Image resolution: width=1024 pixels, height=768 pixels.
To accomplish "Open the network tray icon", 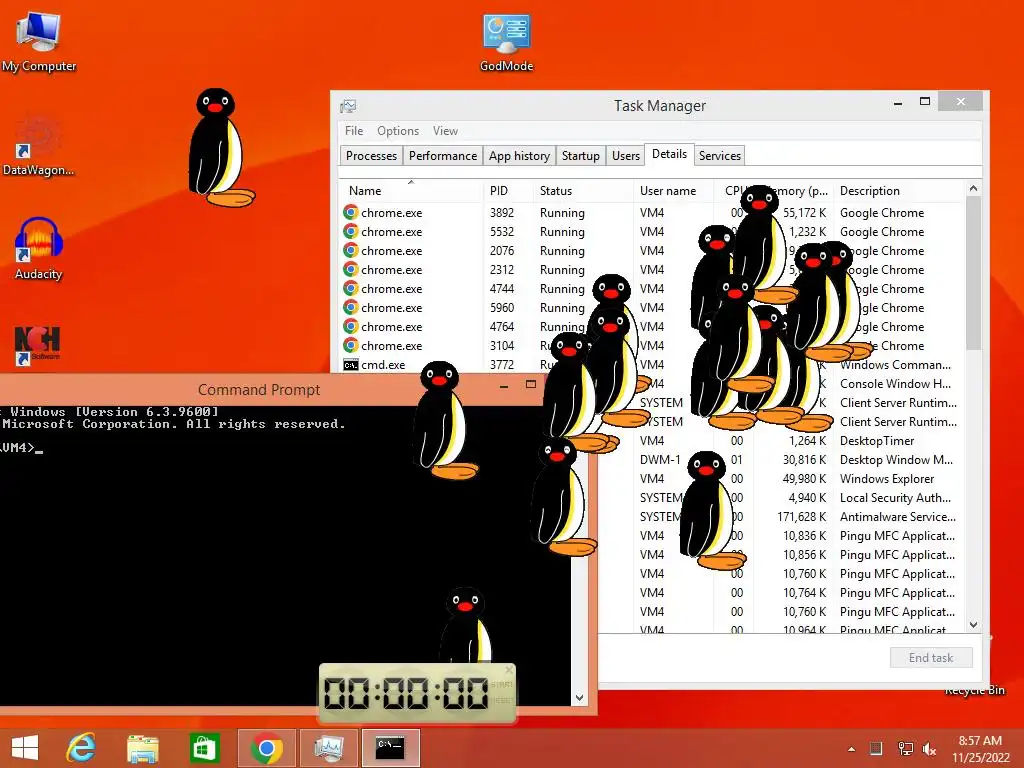I will (x=905, y=748).
